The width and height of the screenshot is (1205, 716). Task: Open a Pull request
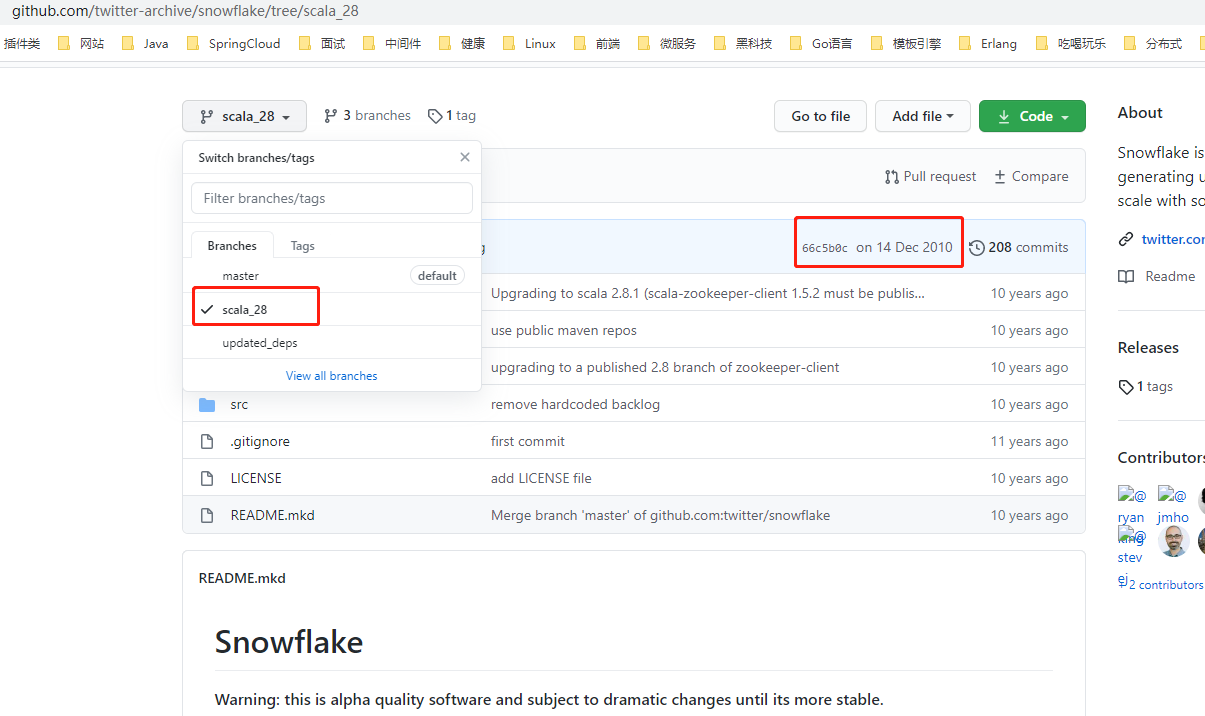930,176
